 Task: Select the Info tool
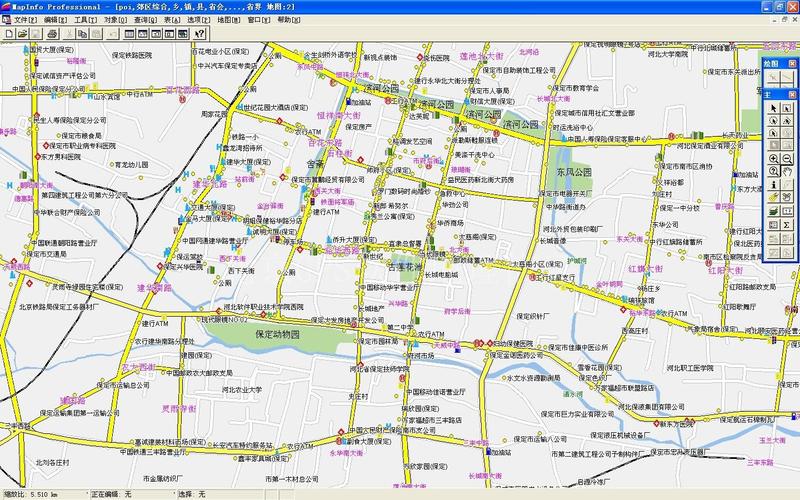coord(773,184)
